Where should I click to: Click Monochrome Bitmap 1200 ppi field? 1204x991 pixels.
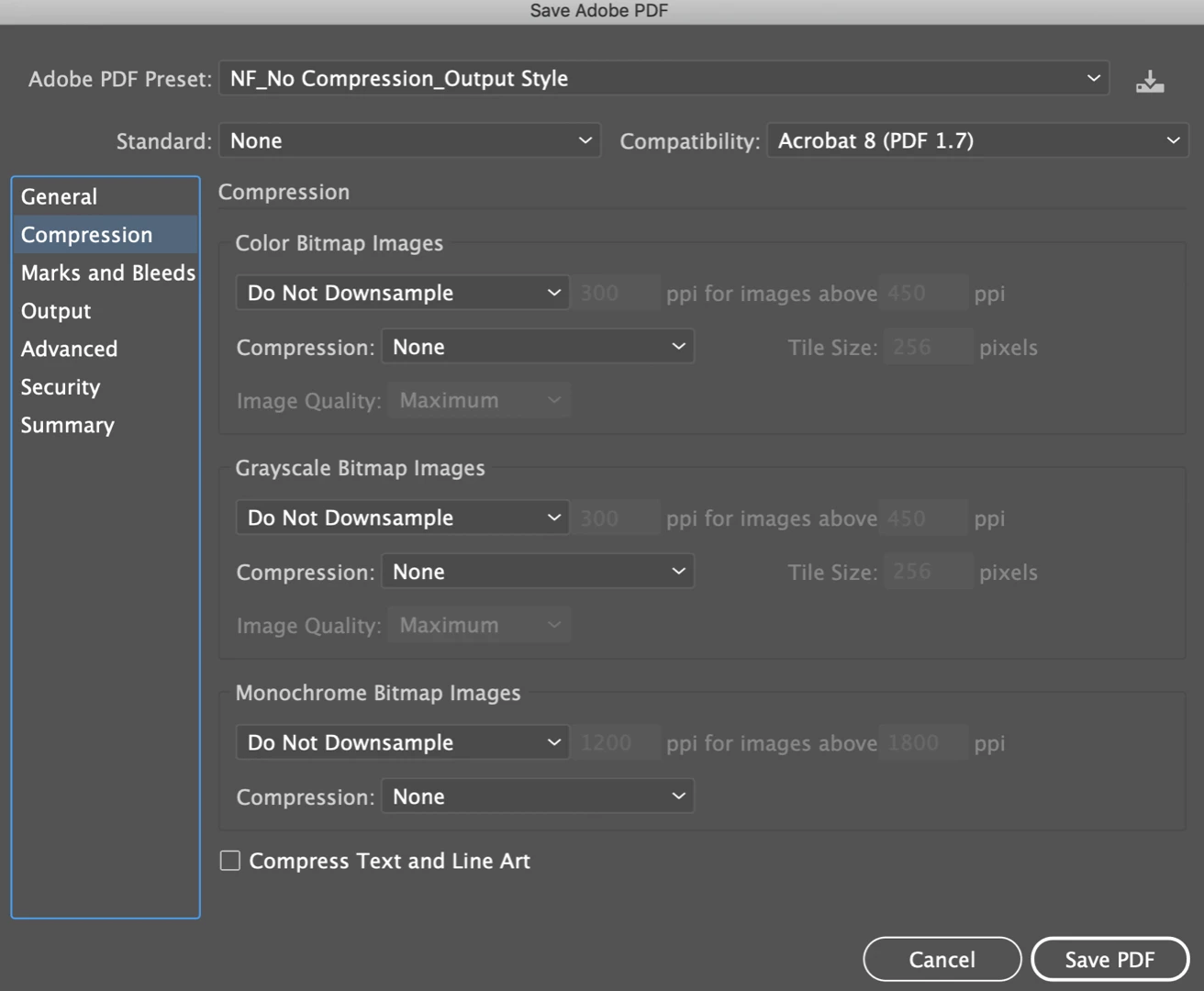pyautogui.click(x=617, y=743)
